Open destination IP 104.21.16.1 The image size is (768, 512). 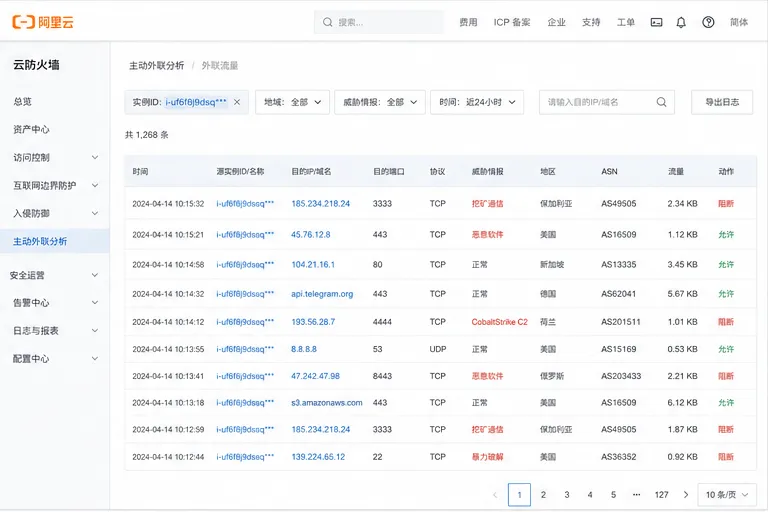pos(313,265)
